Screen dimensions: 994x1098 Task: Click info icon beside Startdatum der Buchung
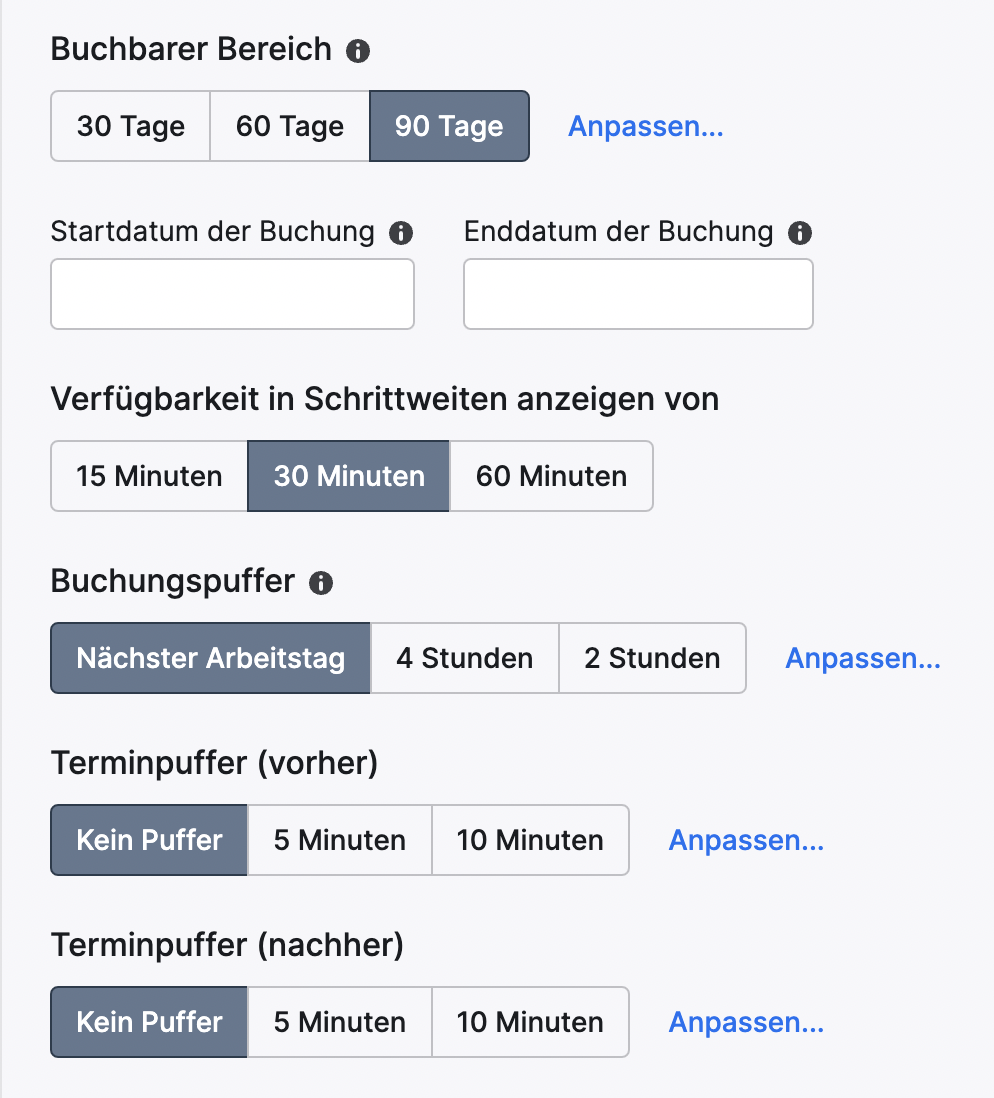pos(400,234)
